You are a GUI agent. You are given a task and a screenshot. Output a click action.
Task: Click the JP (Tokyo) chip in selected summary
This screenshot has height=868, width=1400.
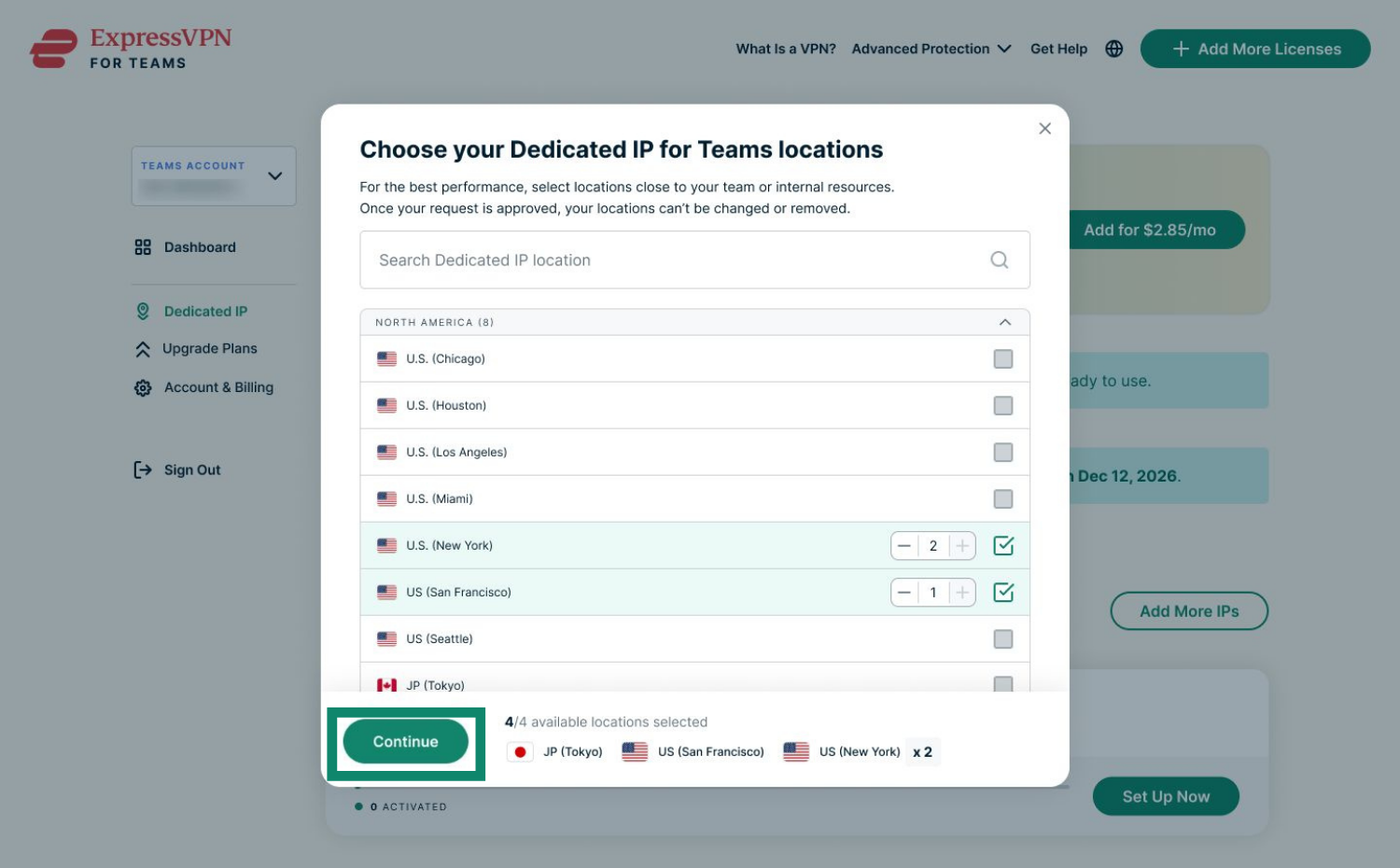coord(555,752)
